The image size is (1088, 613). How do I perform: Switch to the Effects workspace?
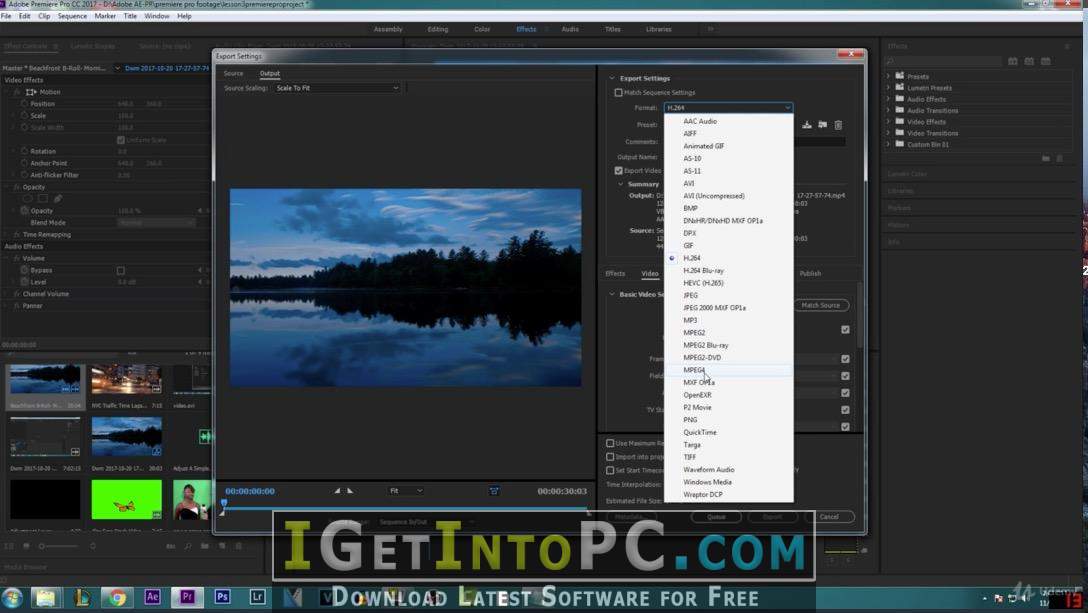coord(526,29)
